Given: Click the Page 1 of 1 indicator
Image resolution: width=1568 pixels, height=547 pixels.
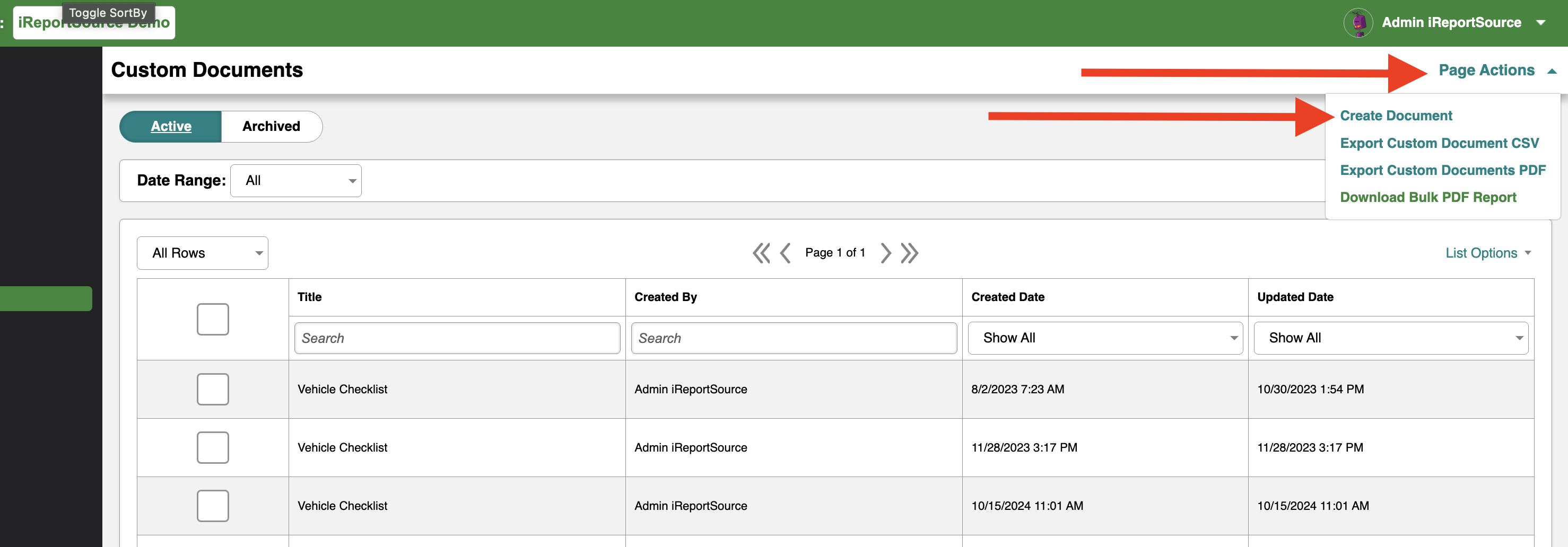Looking at the screenshot, I should (x=834, y=253).
